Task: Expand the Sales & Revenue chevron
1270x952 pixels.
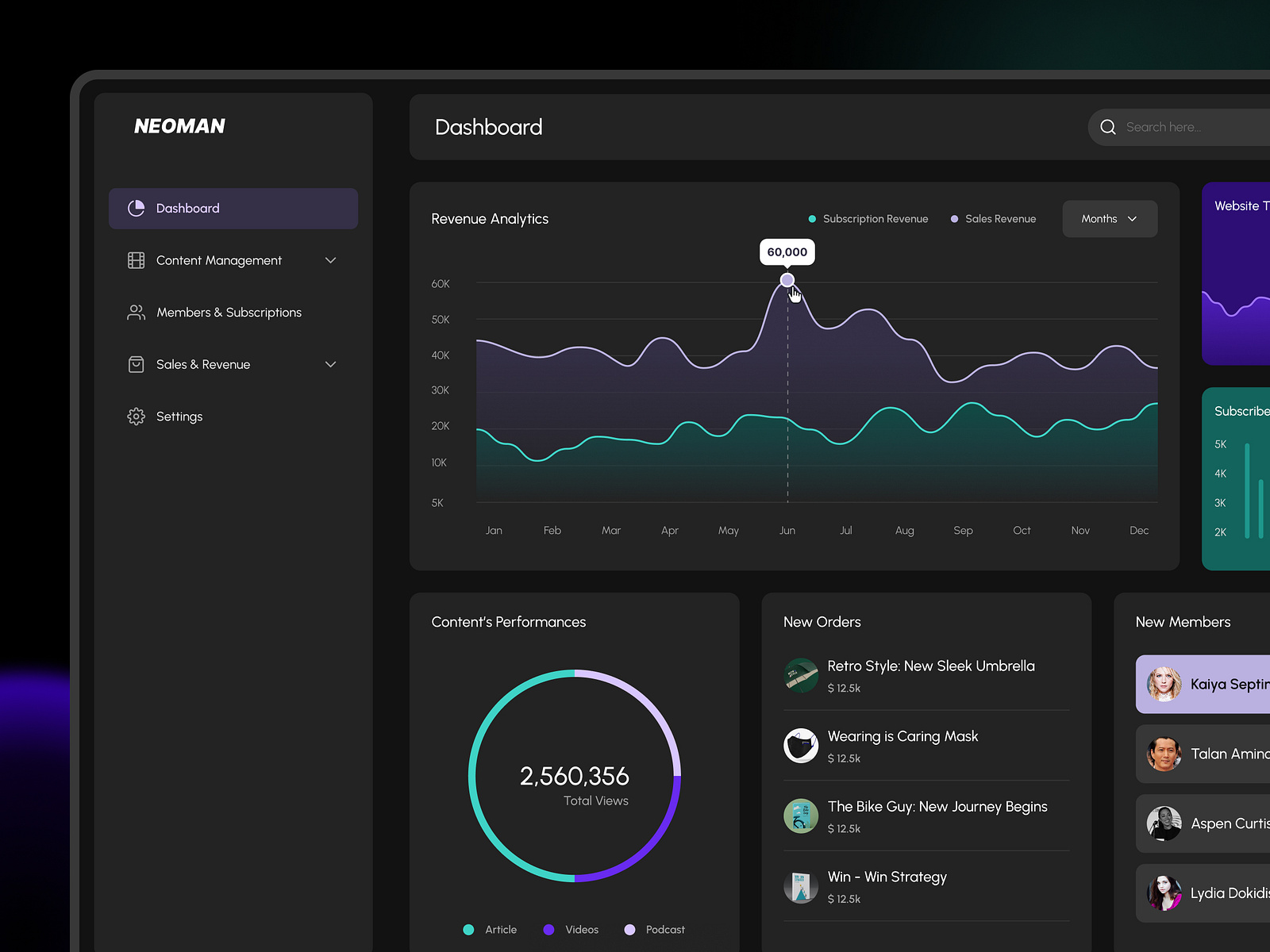Action: (331, 364)
